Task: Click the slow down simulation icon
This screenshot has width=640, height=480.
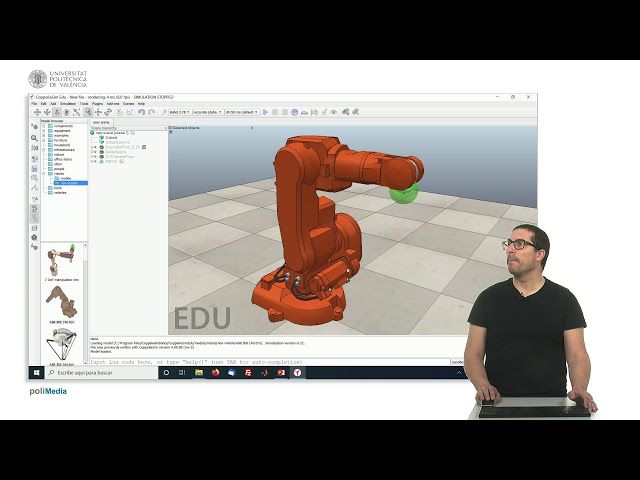Action: 304,112
